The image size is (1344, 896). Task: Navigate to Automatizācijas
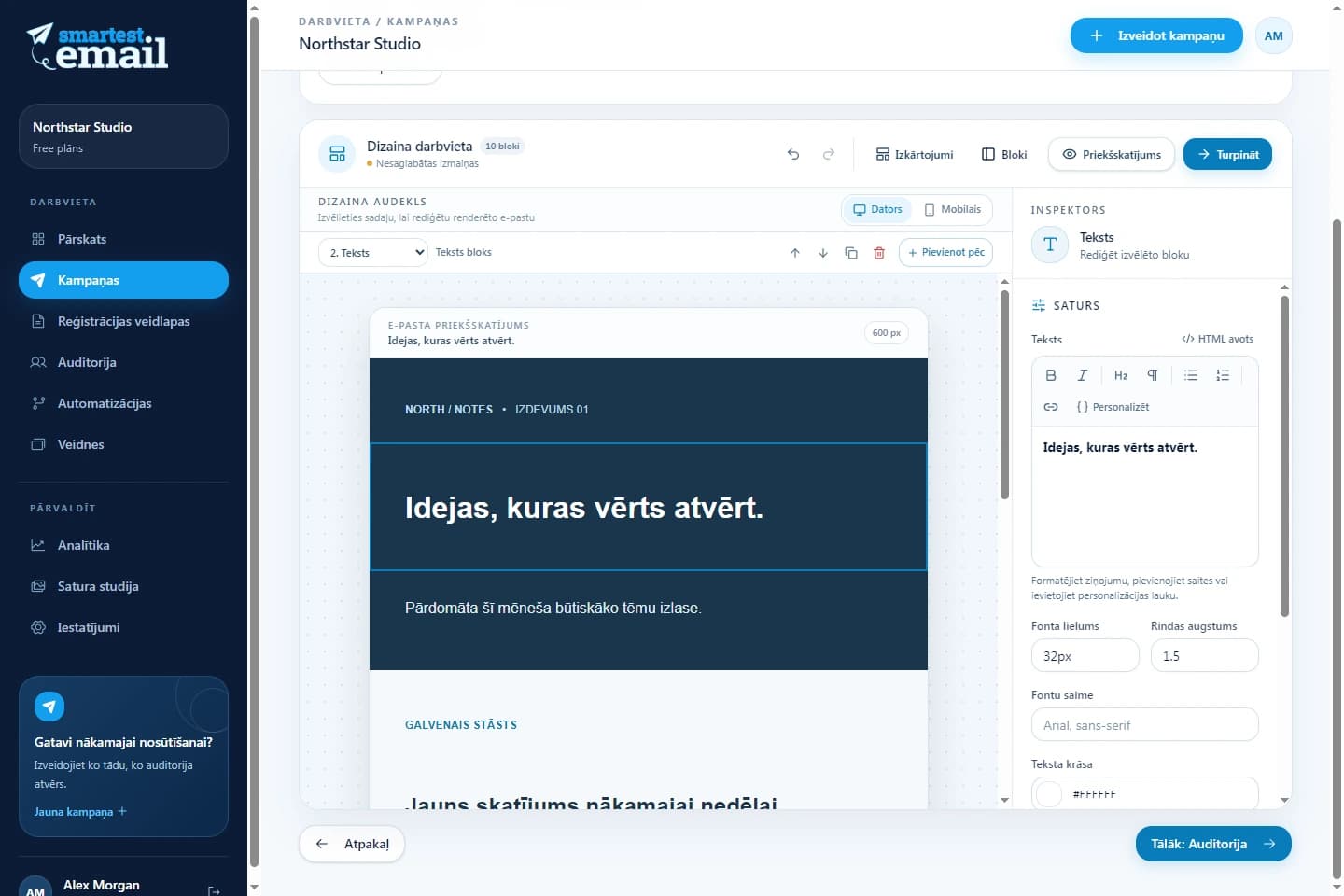(x=123, y=403)
